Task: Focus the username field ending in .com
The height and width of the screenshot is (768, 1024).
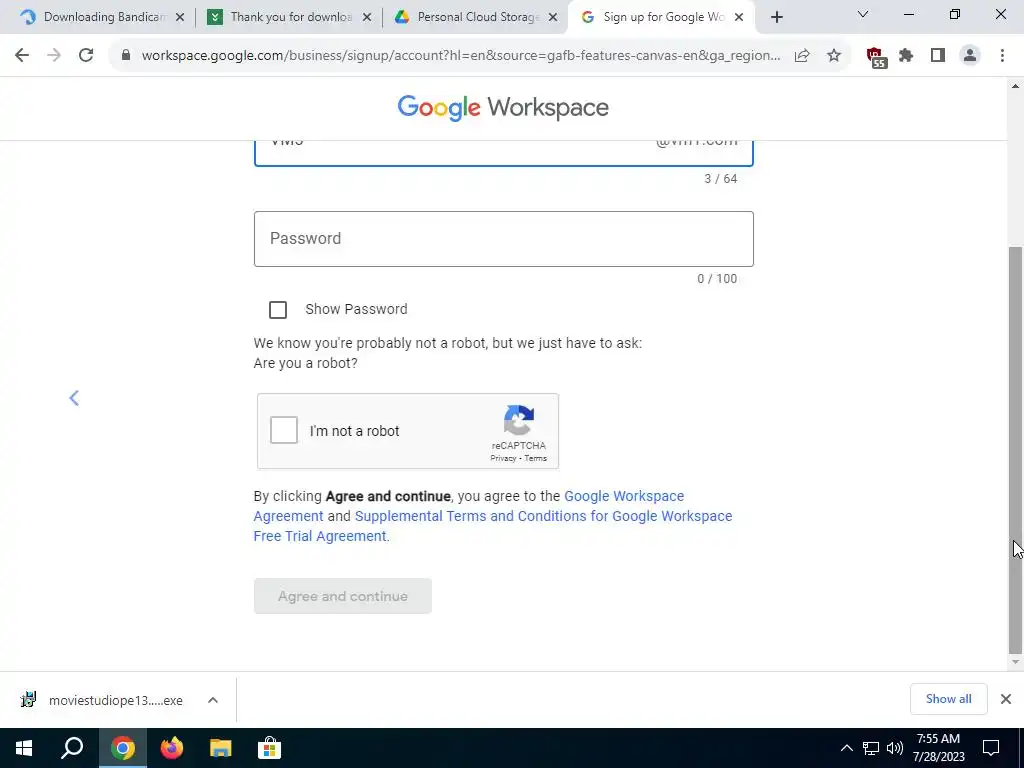Action: click(504, 153)
